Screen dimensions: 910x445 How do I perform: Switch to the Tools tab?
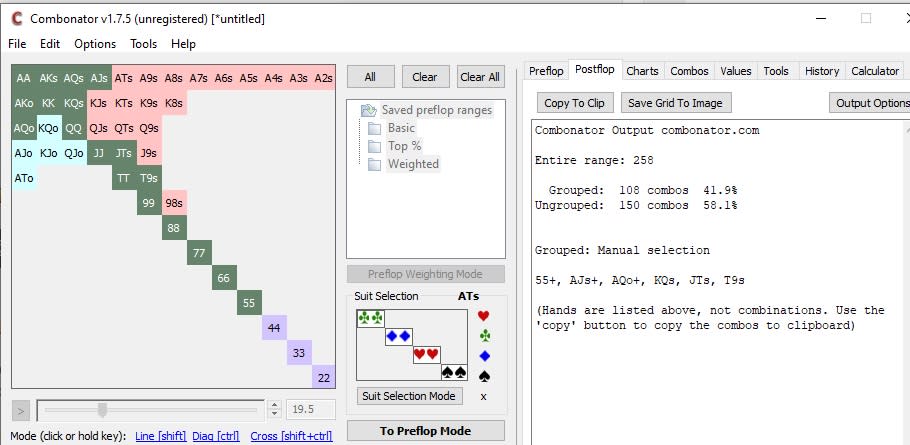776,71
